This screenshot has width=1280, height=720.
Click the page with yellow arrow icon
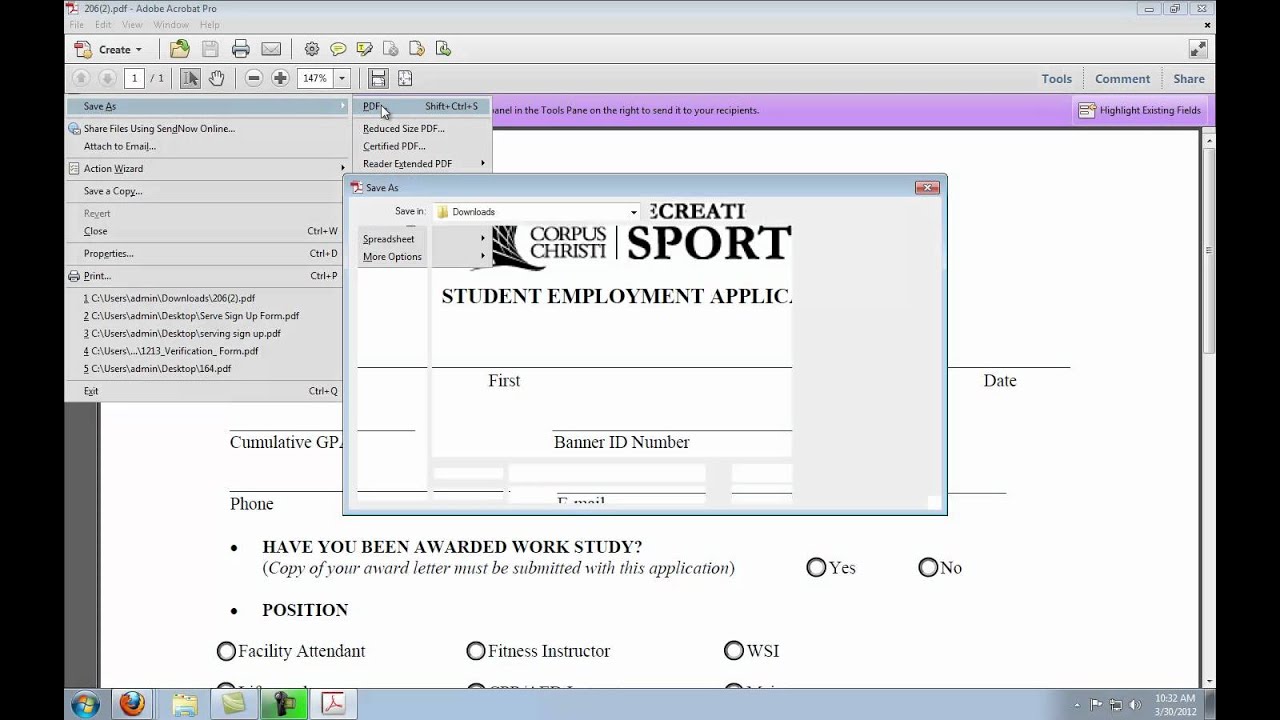[417, 49]
